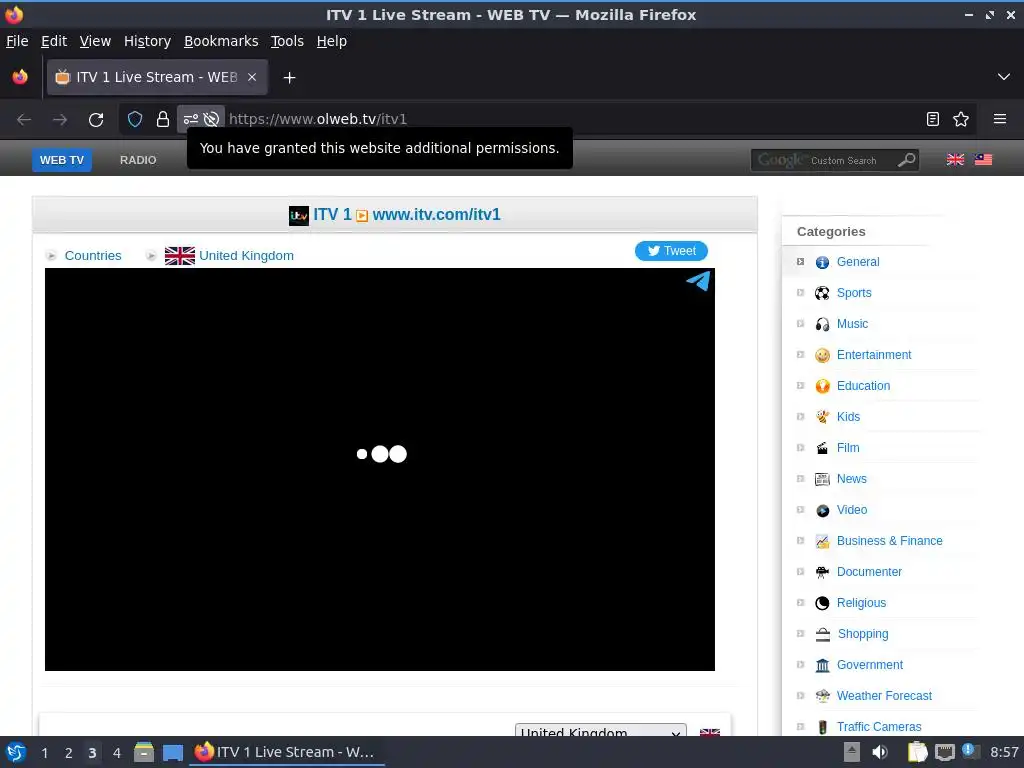Open the Video category link
This screenshot has width=1024, height=768.
[x=852, y=510]
